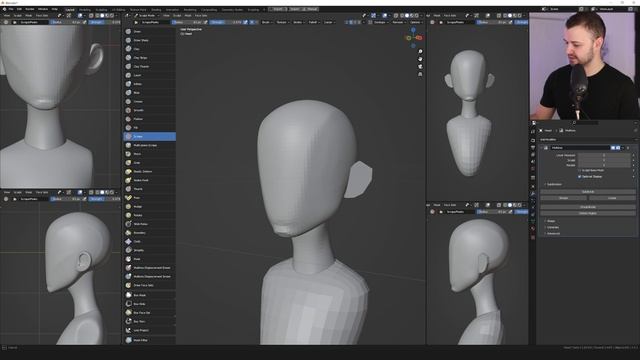Click the Linear subdivide button

tap(612, 198)
